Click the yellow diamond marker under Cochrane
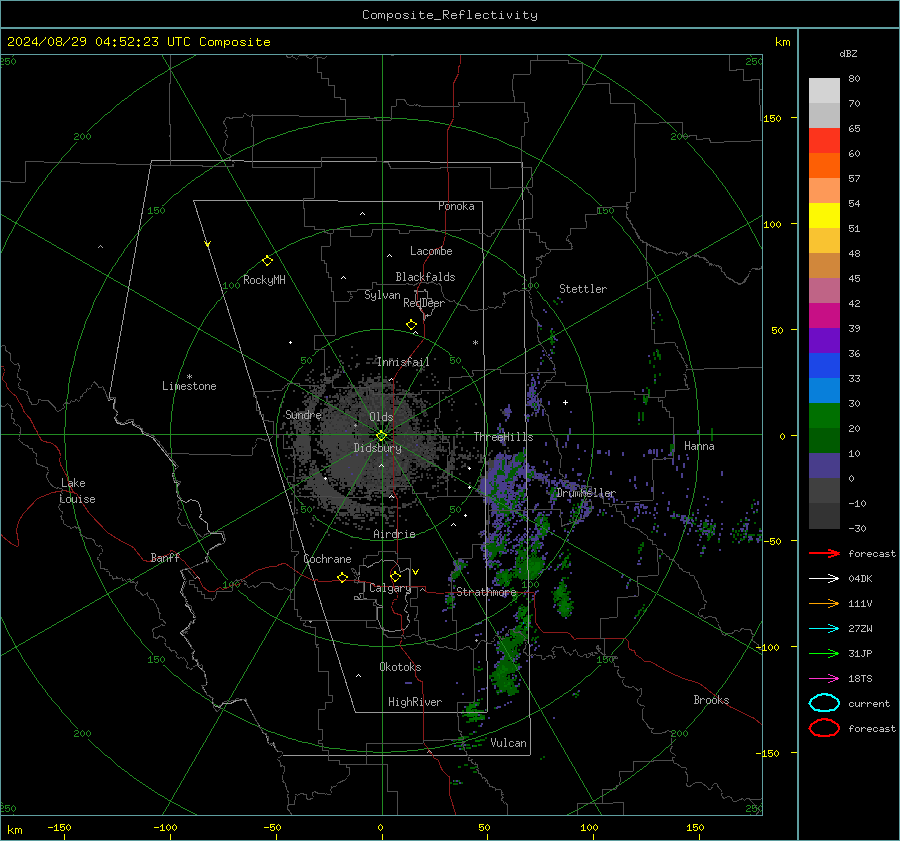The width and height of the screenshot is (900, 841). click(x=342, y=578)
